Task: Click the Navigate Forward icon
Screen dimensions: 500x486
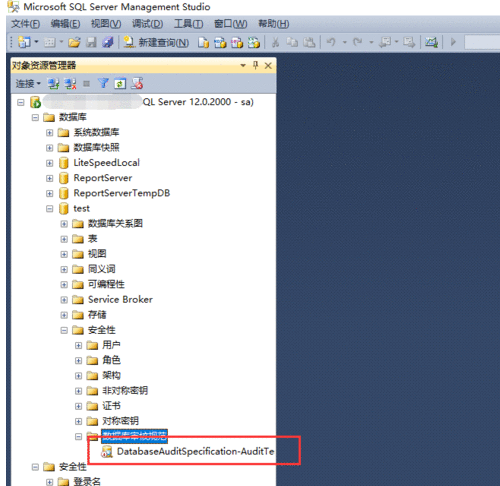Action: [x=409, y=42]
